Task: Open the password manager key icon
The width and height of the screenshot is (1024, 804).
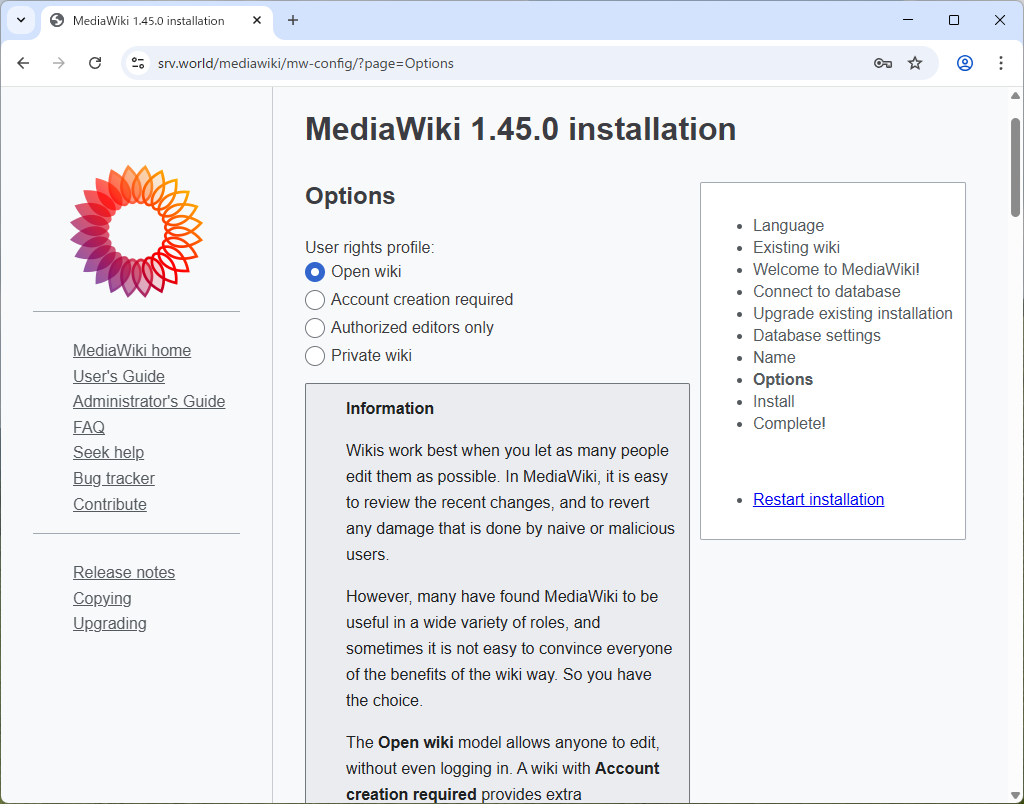Action: (882, 62)
